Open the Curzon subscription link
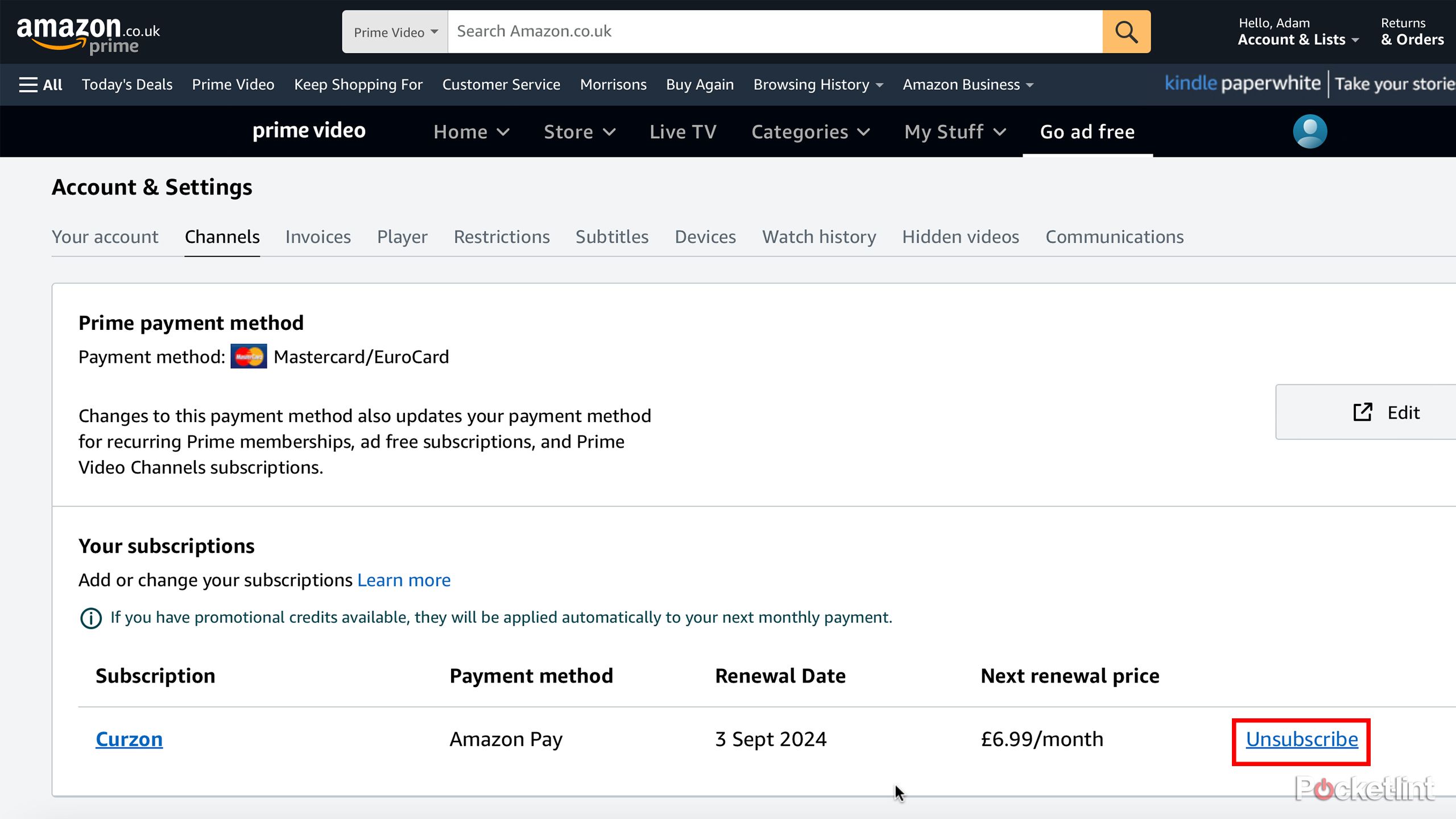Viewport: 1456px width, 819px height. (129, 739)
